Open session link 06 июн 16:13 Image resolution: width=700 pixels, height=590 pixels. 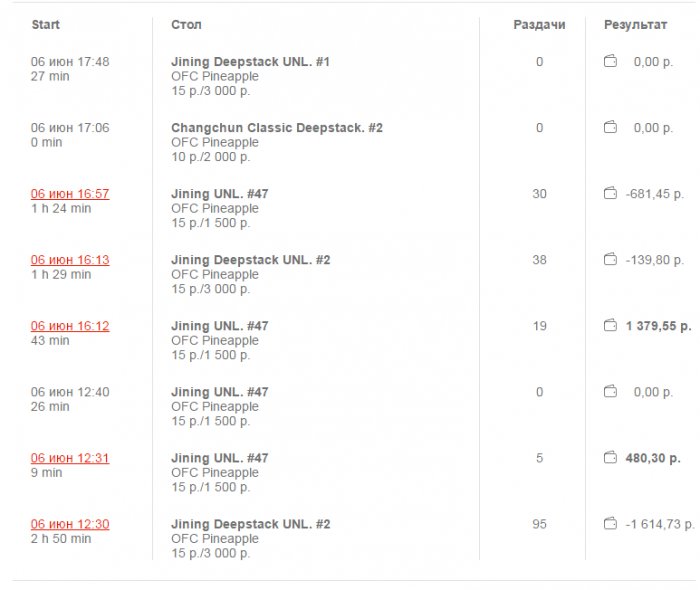click(70, 260)
